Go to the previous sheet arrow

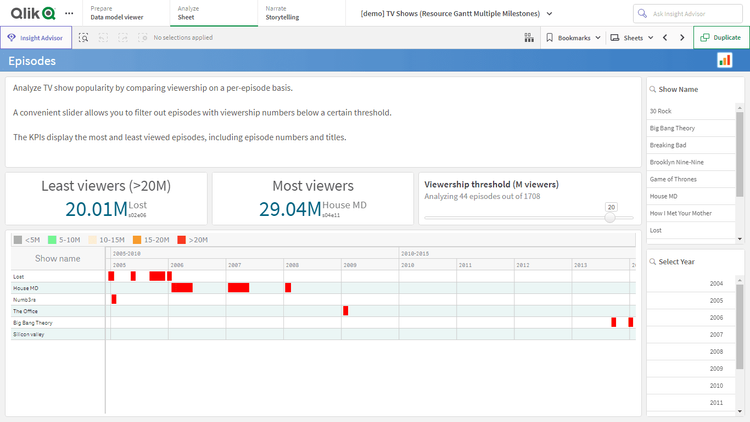[666, 37]
